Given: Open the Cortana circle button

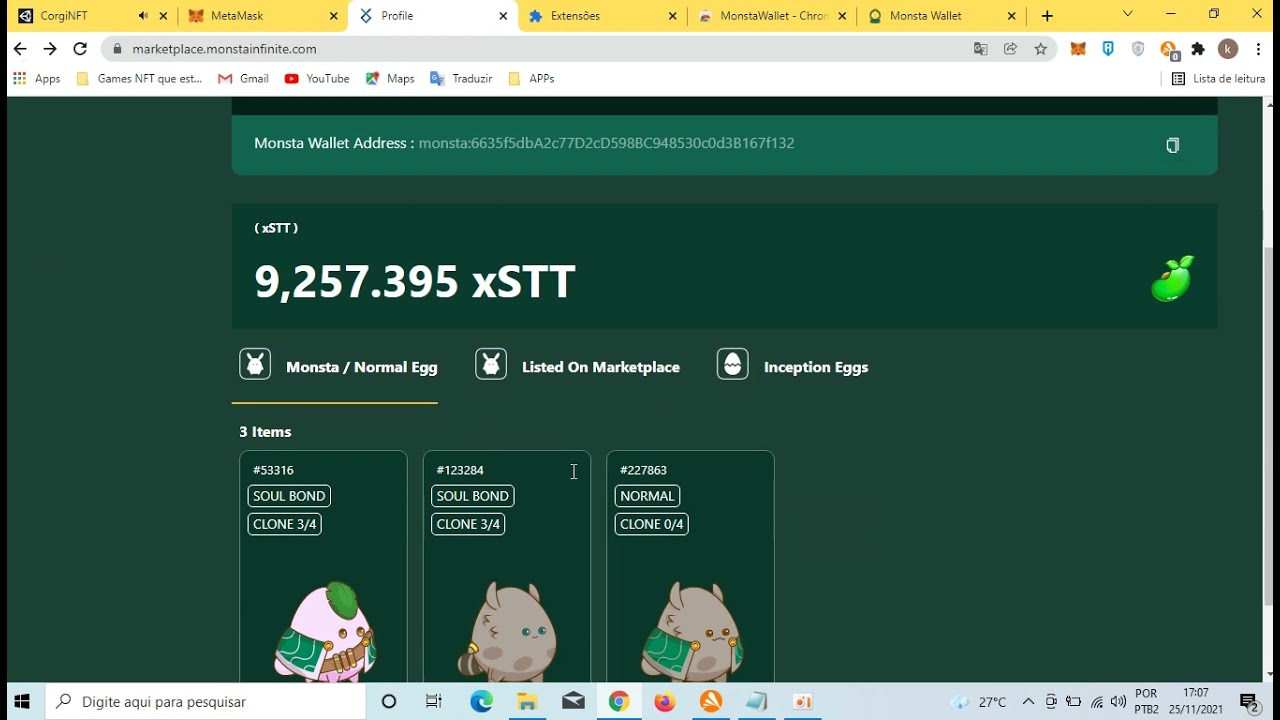Looking at the screenshot, I should tap(389, 702).
